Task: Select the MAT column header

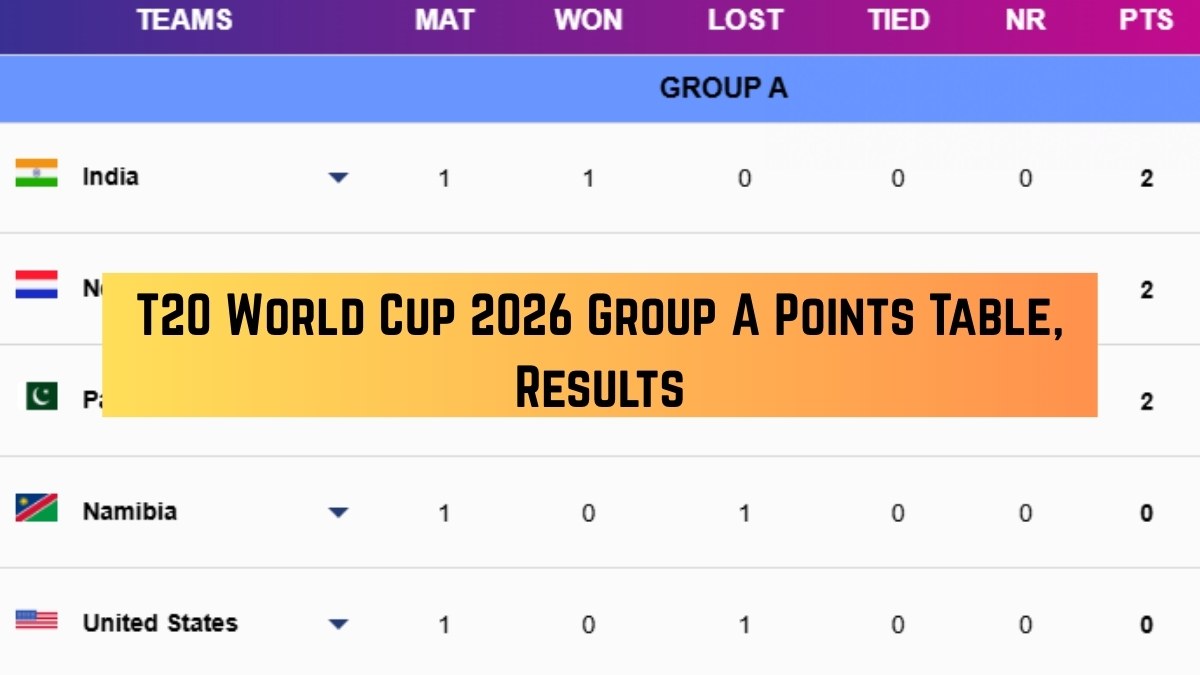Action: (x=444, y=20)
